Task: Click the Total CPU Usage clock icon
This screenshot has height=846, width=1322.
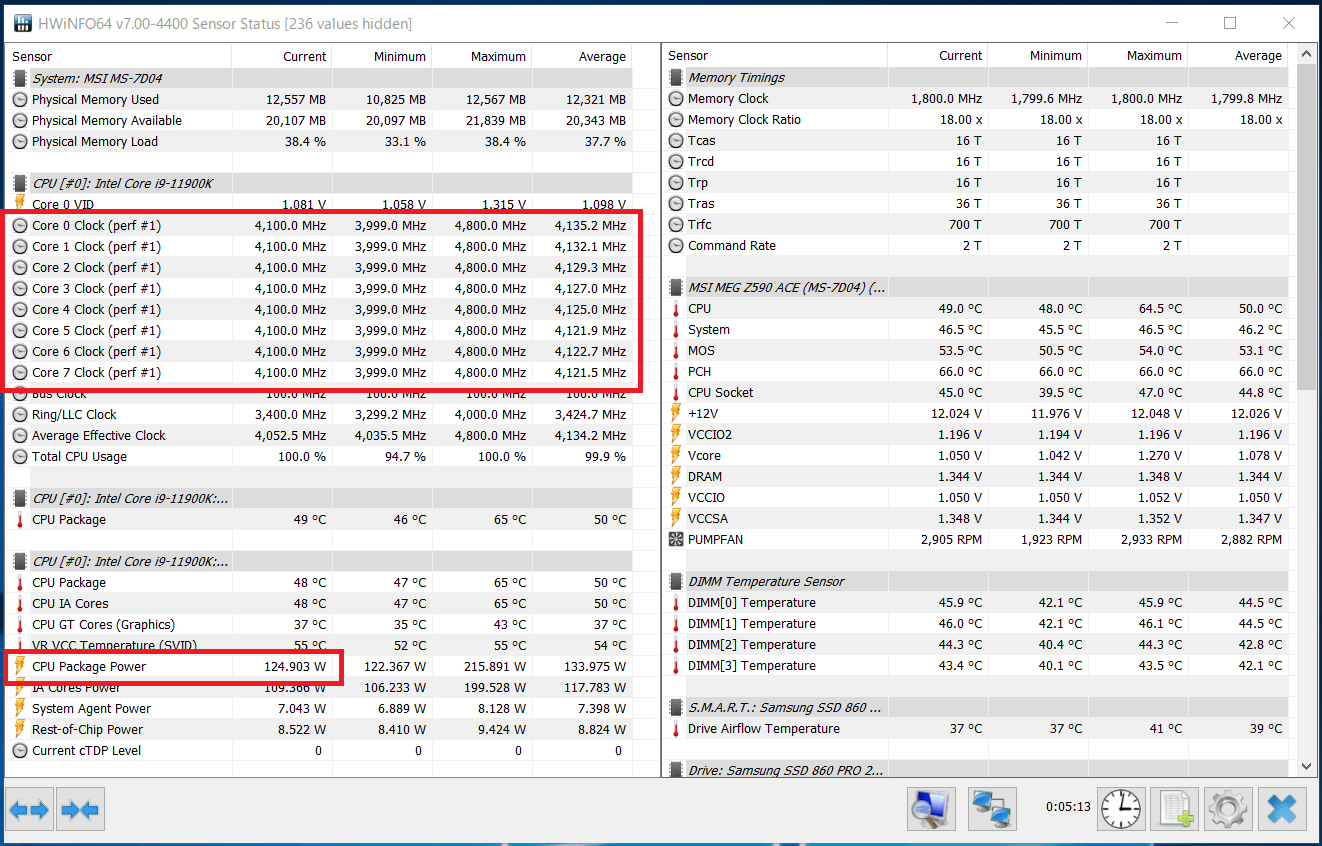Action: click(20, 457)
